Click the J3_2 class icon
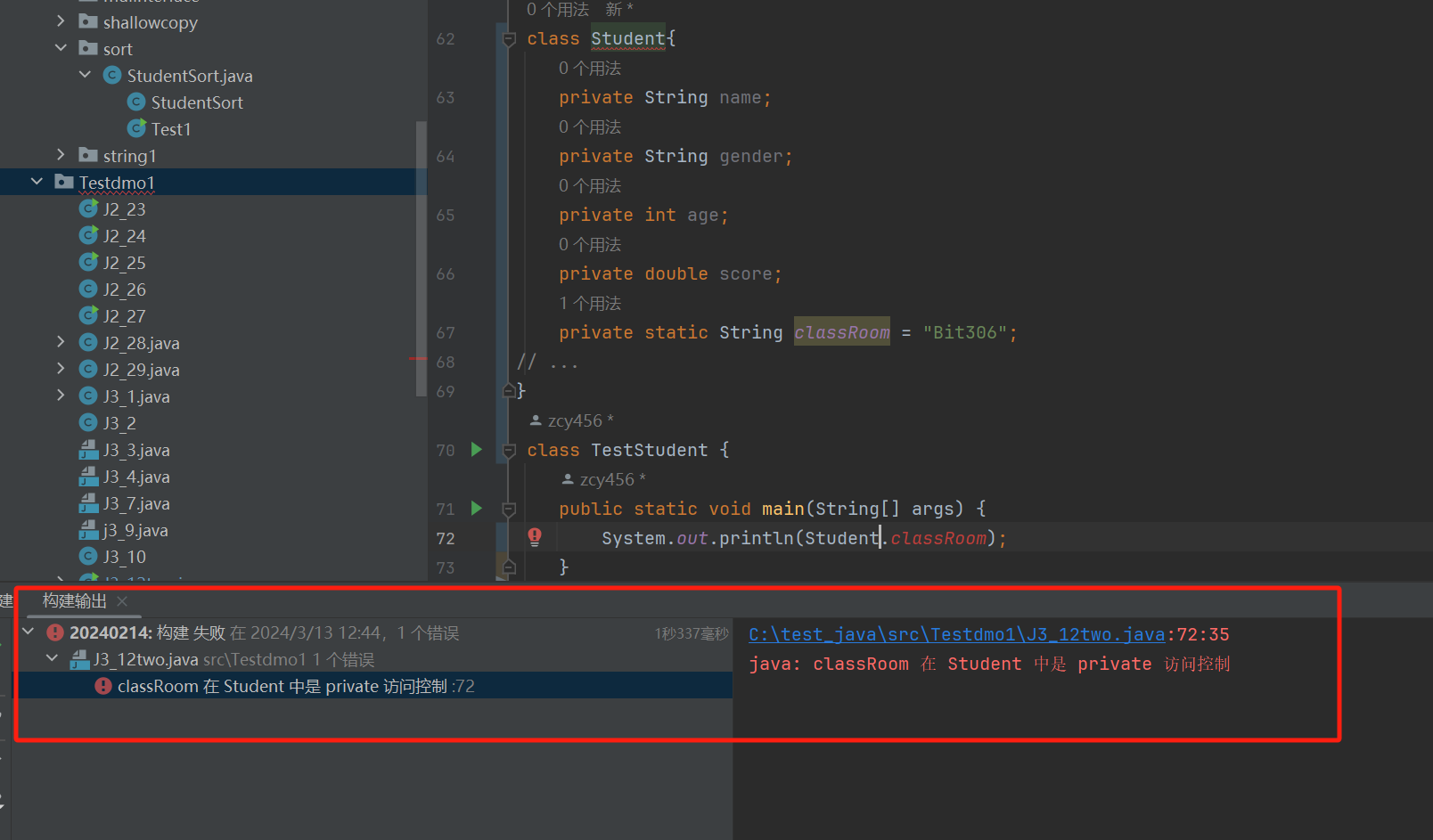The height and width of the screenshot is (840, 1433). (x=88, y=422)
